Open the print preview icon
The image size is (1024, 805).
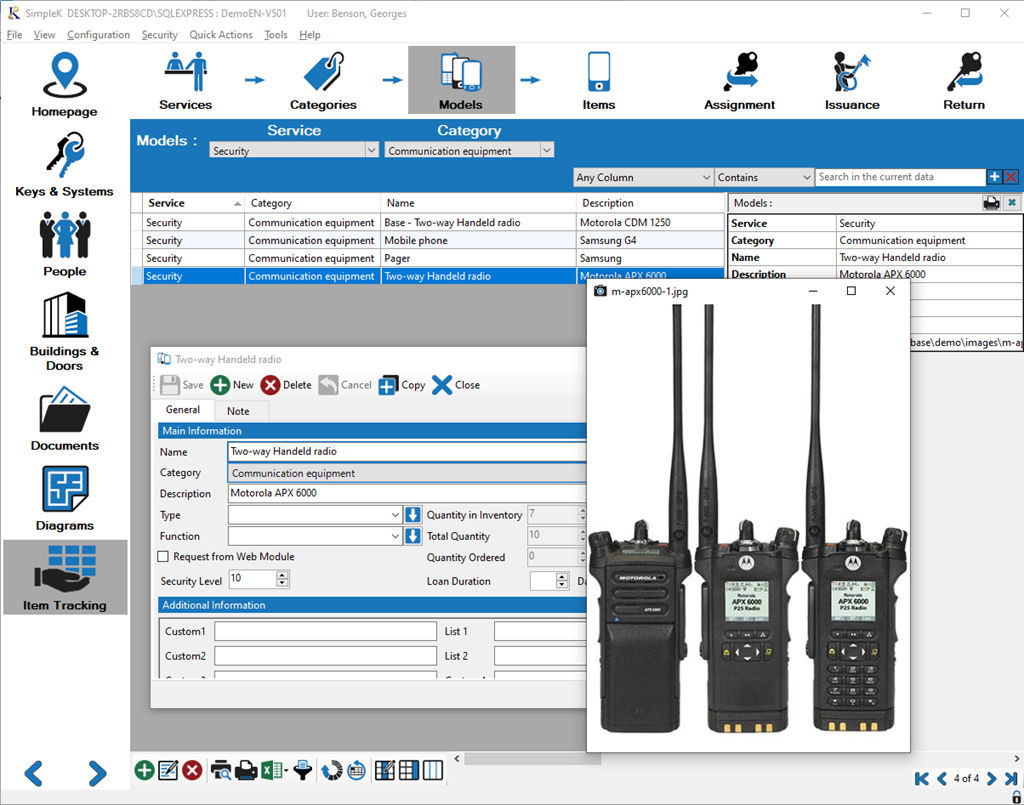pos(222,770)
